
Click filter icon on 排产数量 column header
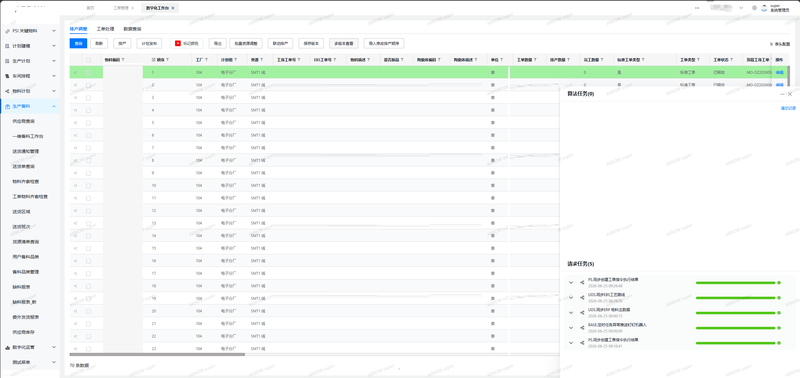tap(568, 60)
